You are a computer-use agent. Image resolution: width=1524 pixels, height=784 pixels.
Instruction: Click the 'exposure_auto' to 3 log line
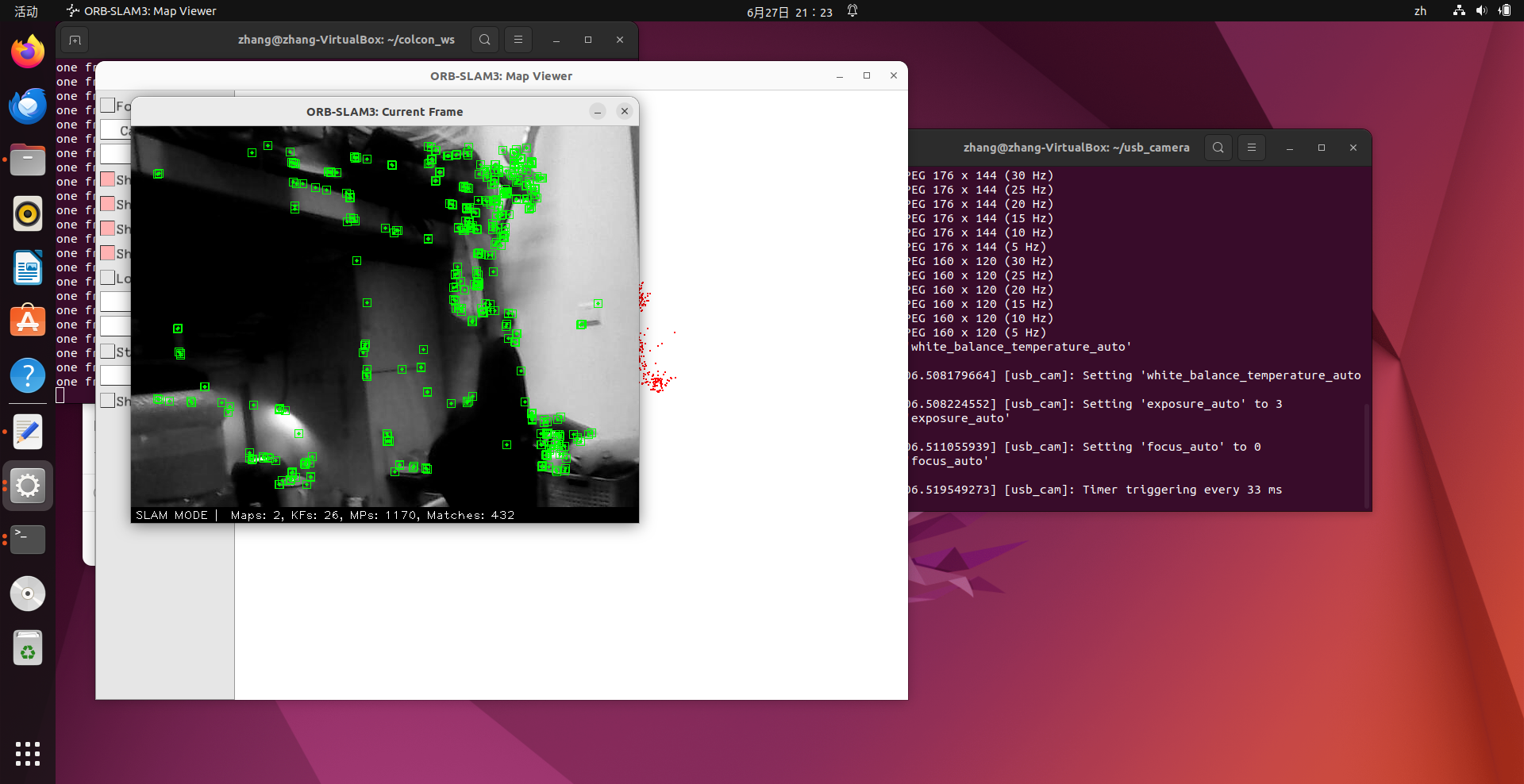coord(1095,404)
